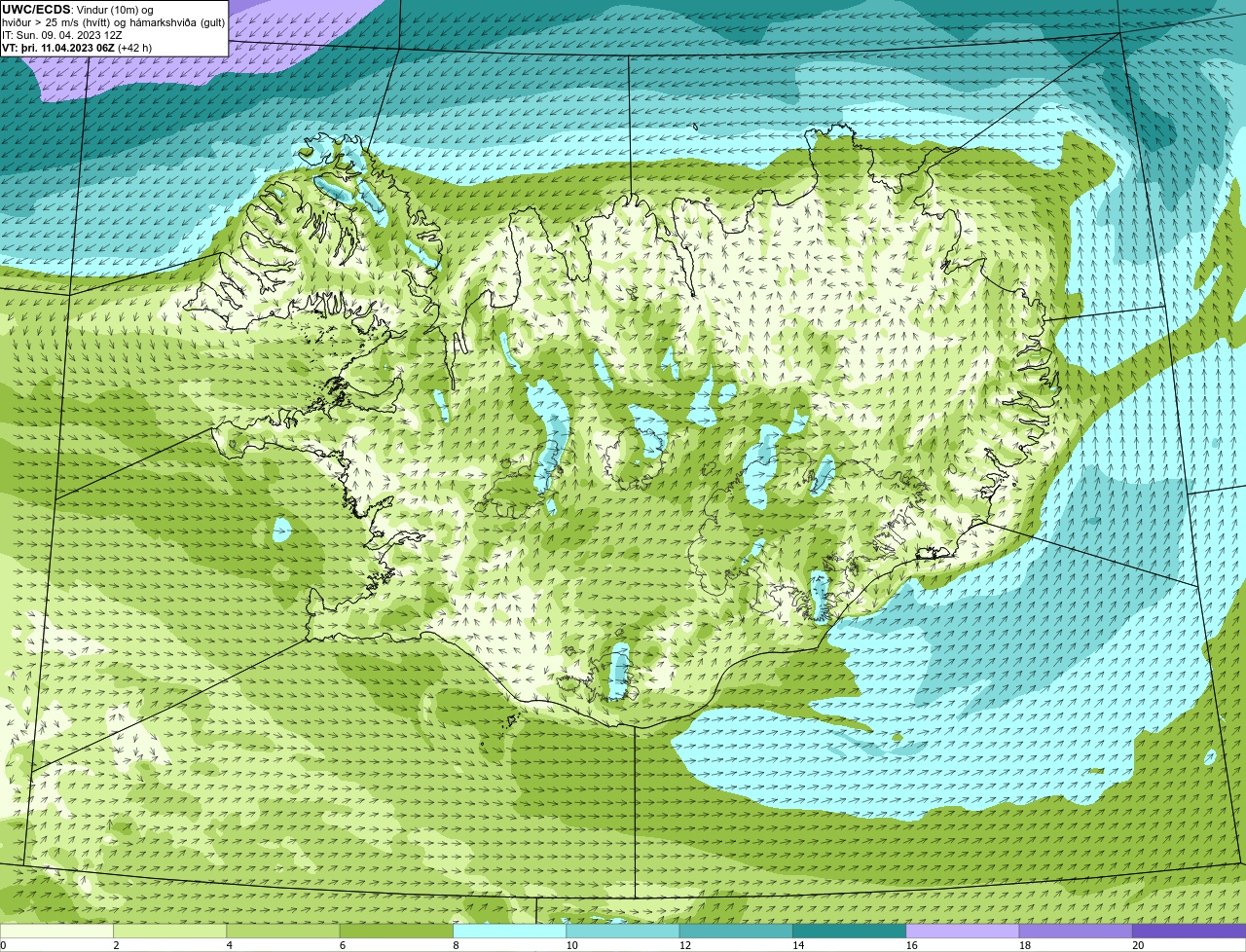Click the legend scale label '10'
Screen dimensions: 1246x952
(571, 945)
